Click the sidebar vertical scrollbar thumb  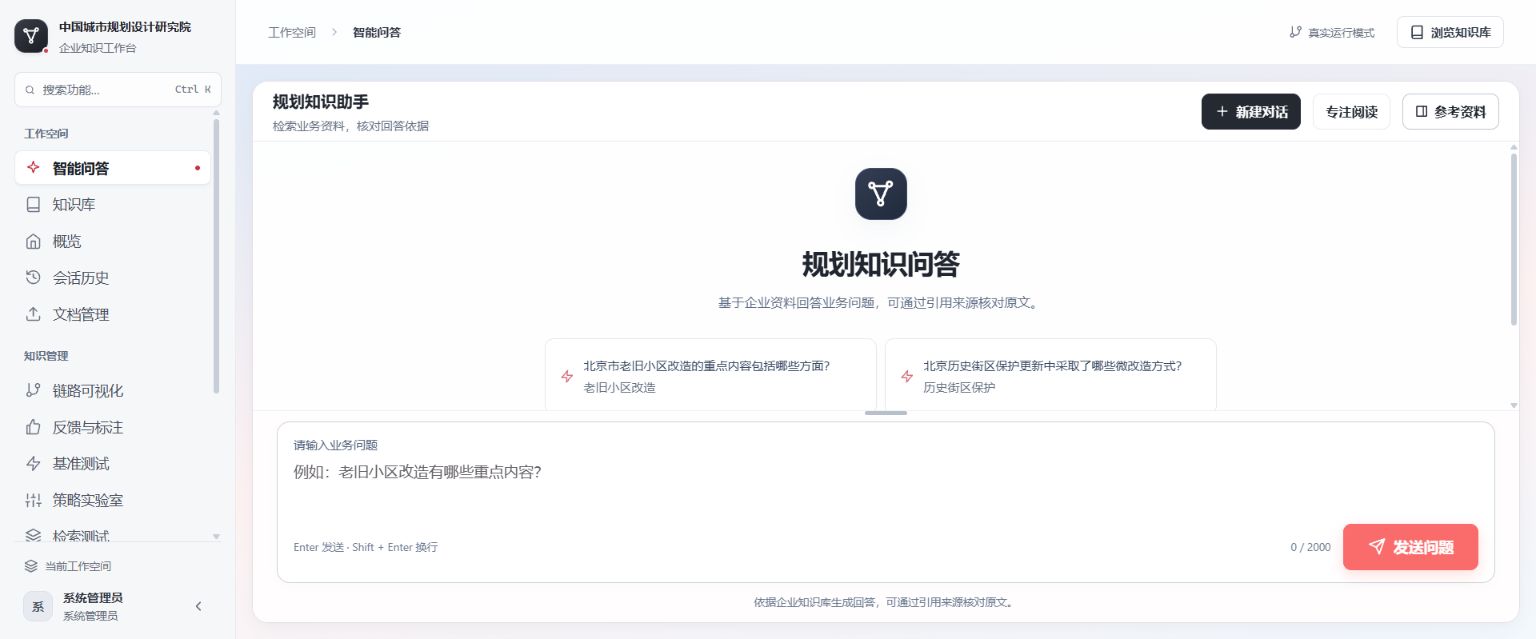[216, 256]
